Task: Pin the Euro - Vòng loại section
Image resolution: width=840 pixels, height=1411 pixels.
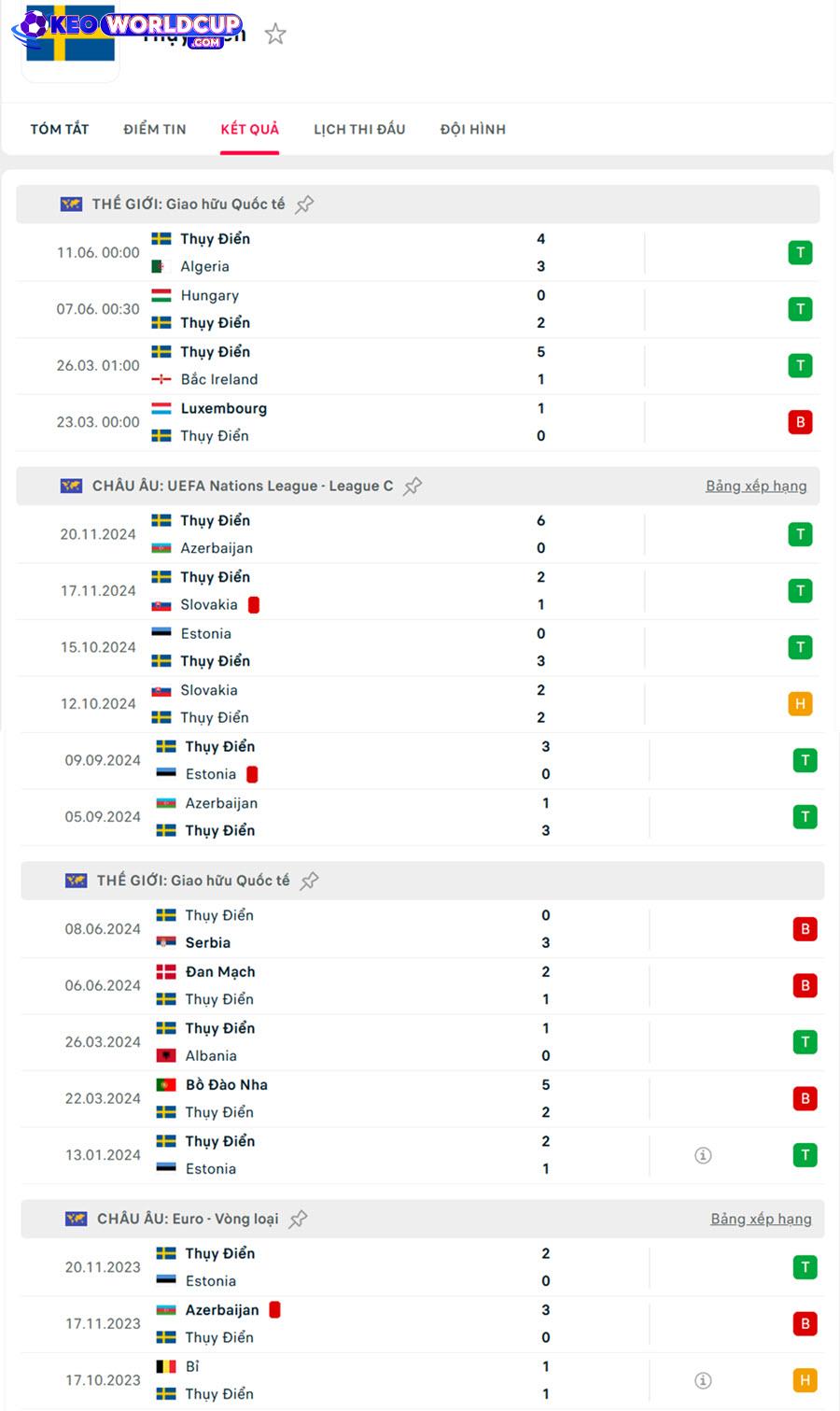Action: click(x=298, y=1220)
